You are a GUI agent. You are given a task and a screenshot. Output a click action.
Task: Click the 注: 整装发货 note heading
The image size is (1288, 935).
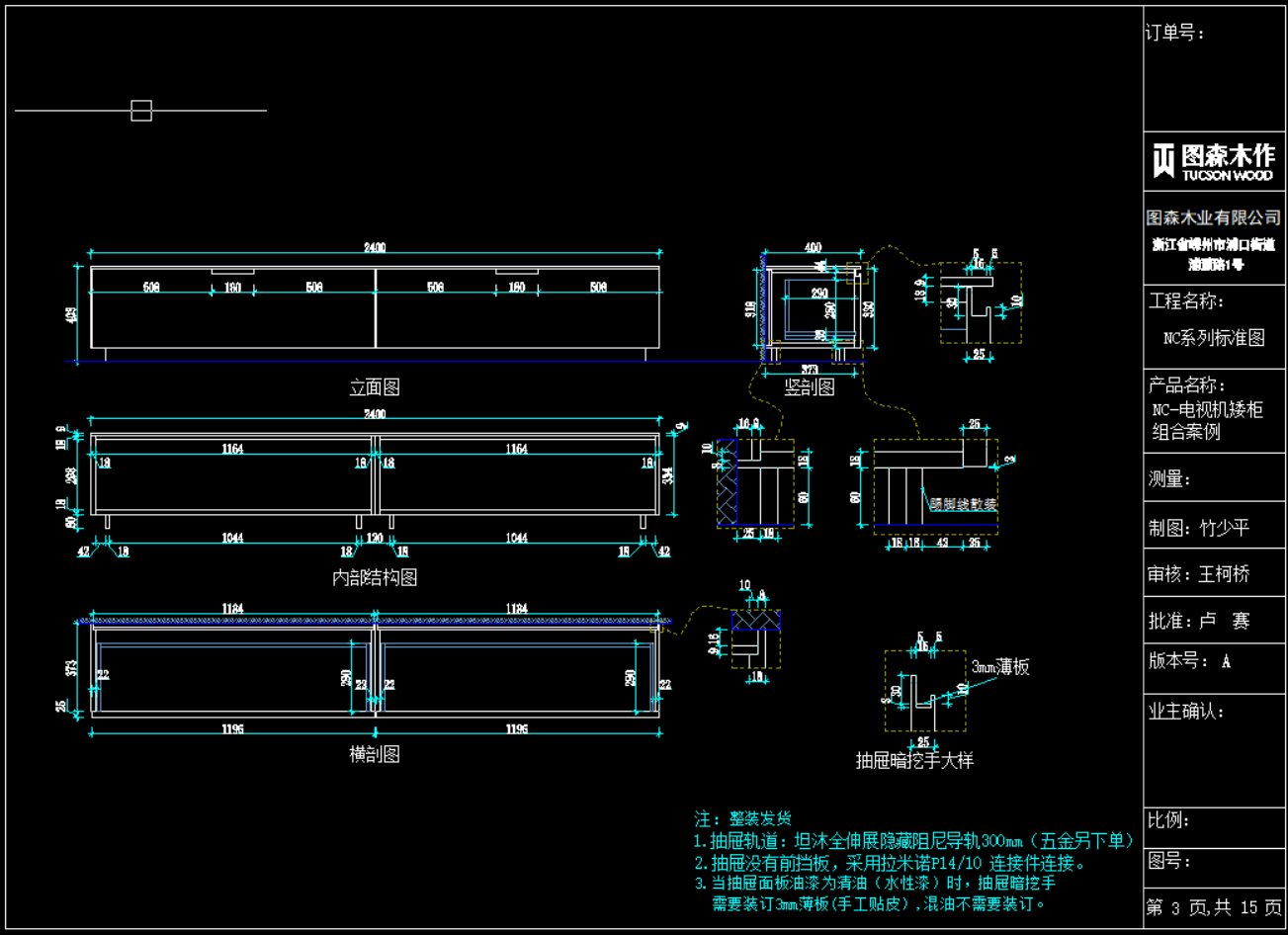(x=743, y=818)
